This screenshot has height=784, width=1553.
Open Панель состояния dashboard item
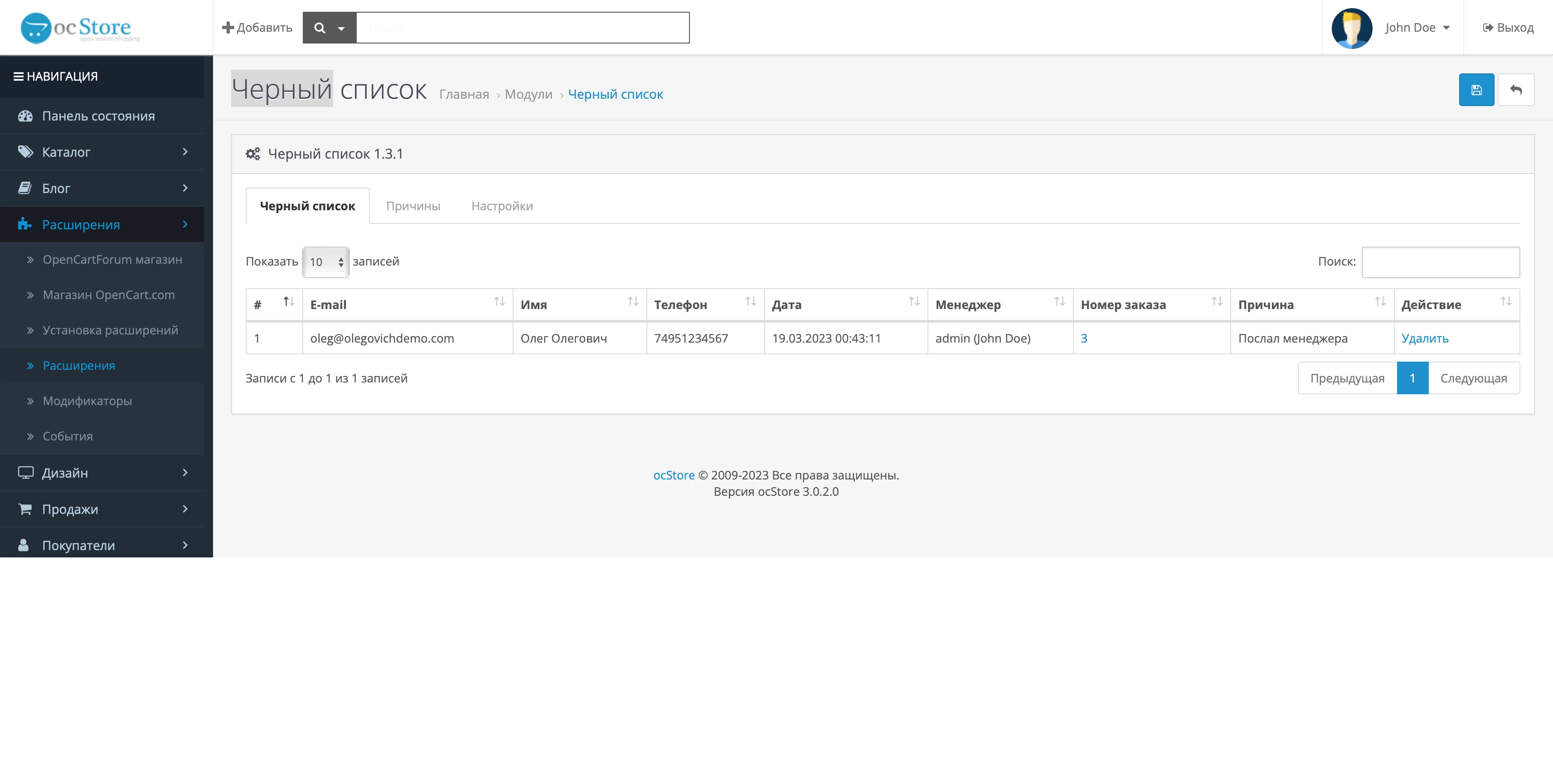[102, 116]
